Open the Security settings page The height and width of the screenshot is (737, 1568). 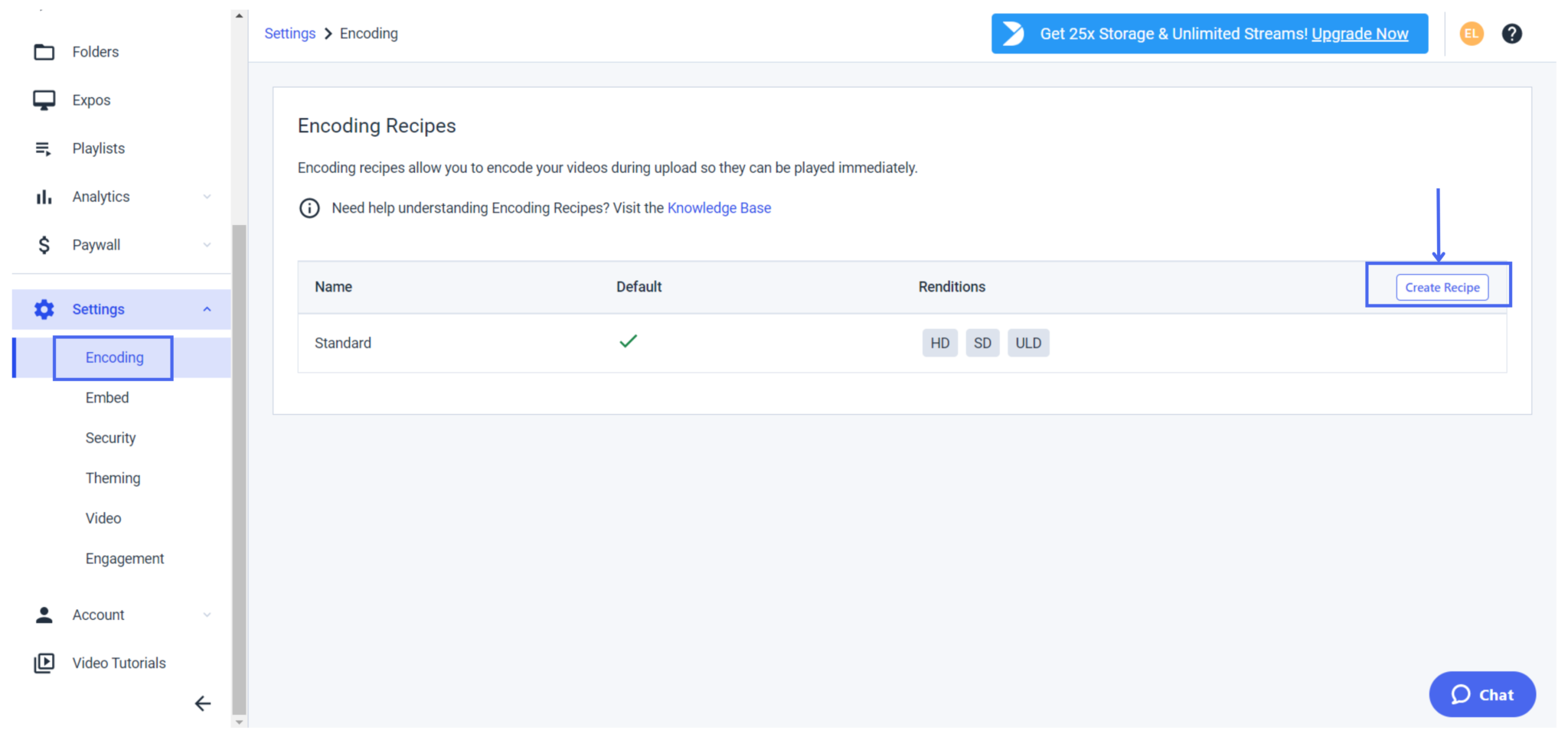click(110, 438)
